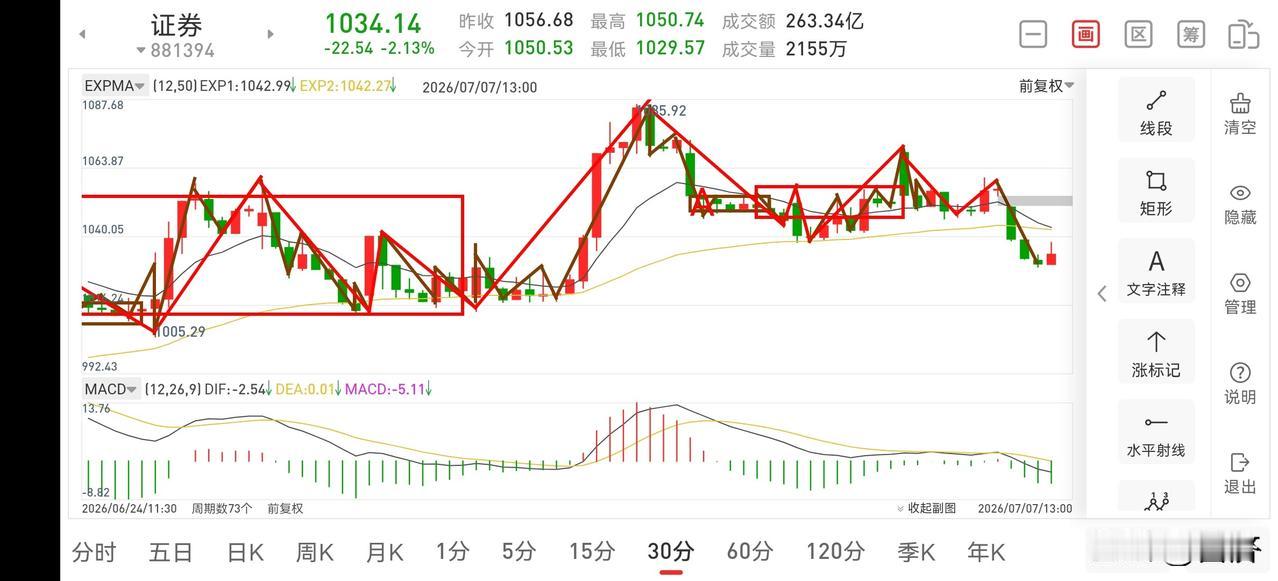The height and width of the screenshot is (581, 1278).
Task: Tap the screen rotation device icon
Action: click(1243, 34)
